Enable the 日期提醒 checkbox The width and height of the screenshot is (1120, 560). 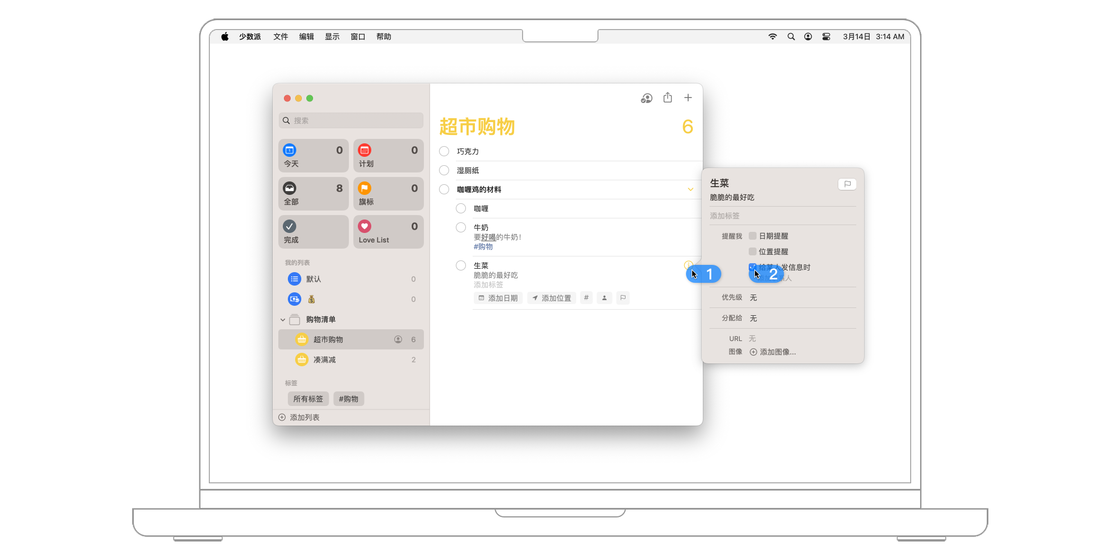coord(752,236)
